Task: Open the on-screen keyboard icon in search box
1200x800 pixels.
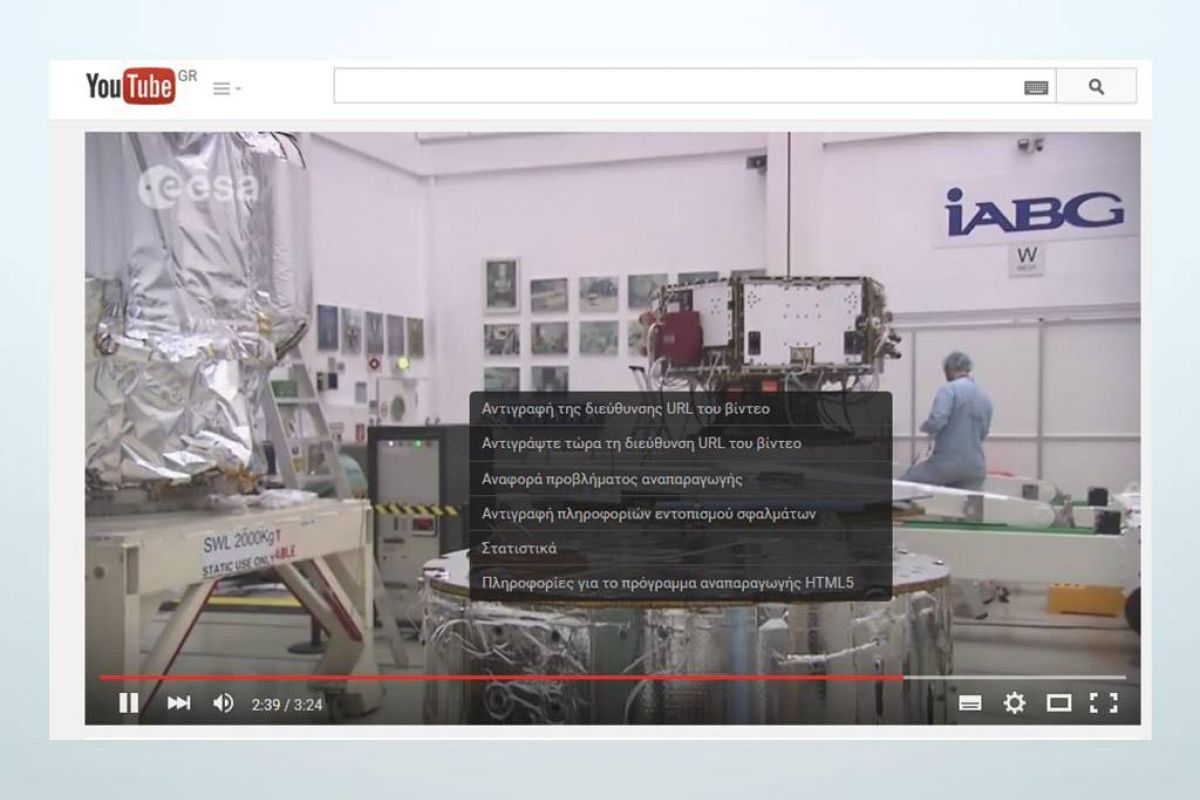Action: [1036, 88]
